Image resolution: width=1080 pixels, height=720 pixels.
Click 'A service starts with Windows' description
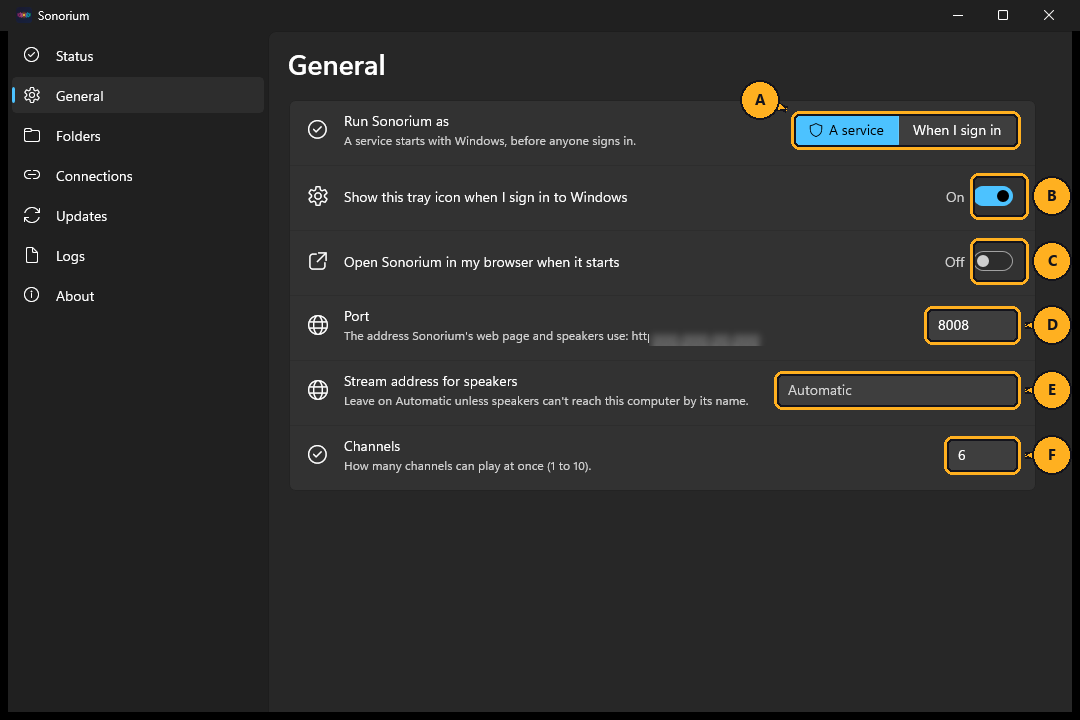click(x=490, y=141)
